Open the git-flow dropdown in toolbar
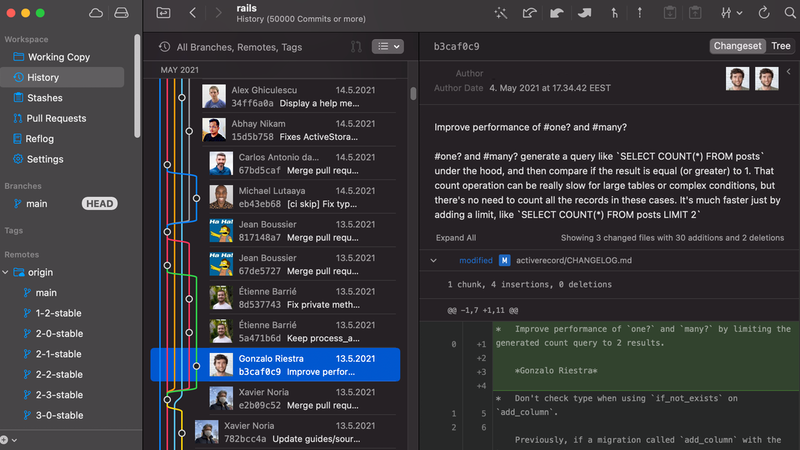Viewport: 800px width, 450px height. click(731, 13)
